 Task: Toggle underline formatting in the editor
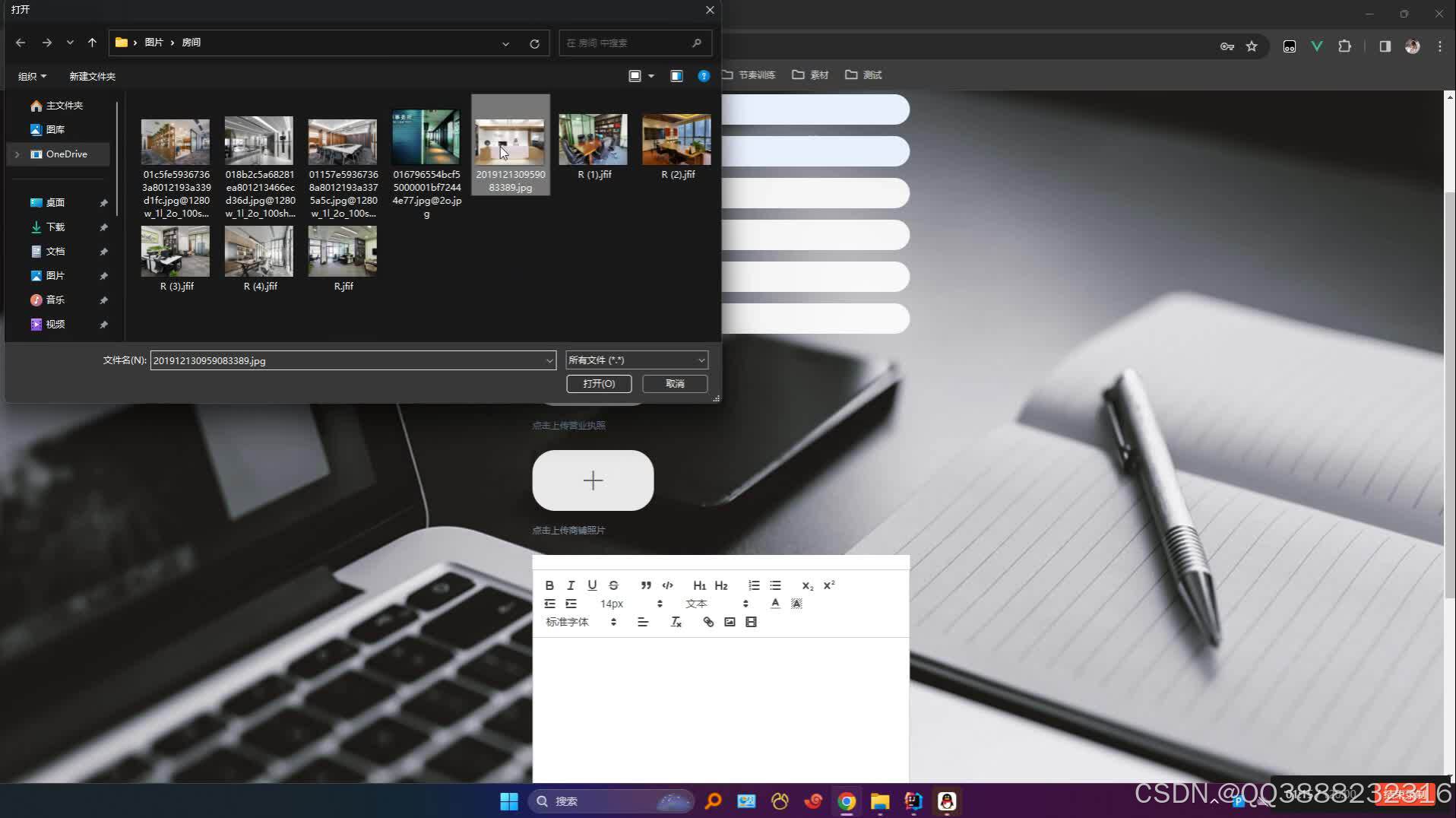[x=592, y=585]
